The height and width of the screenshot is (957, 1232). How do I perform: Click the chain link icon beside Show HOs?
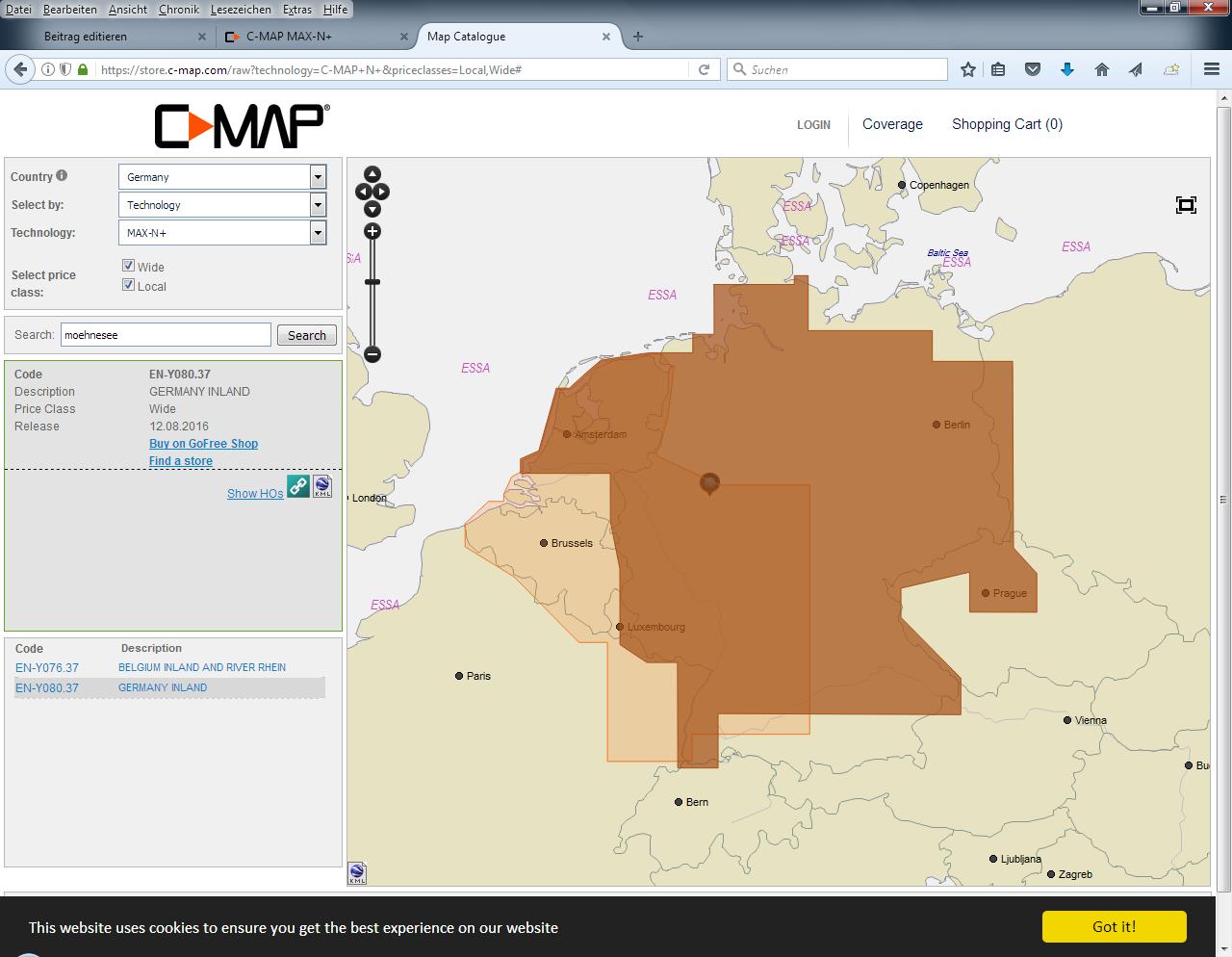(298, 486)
